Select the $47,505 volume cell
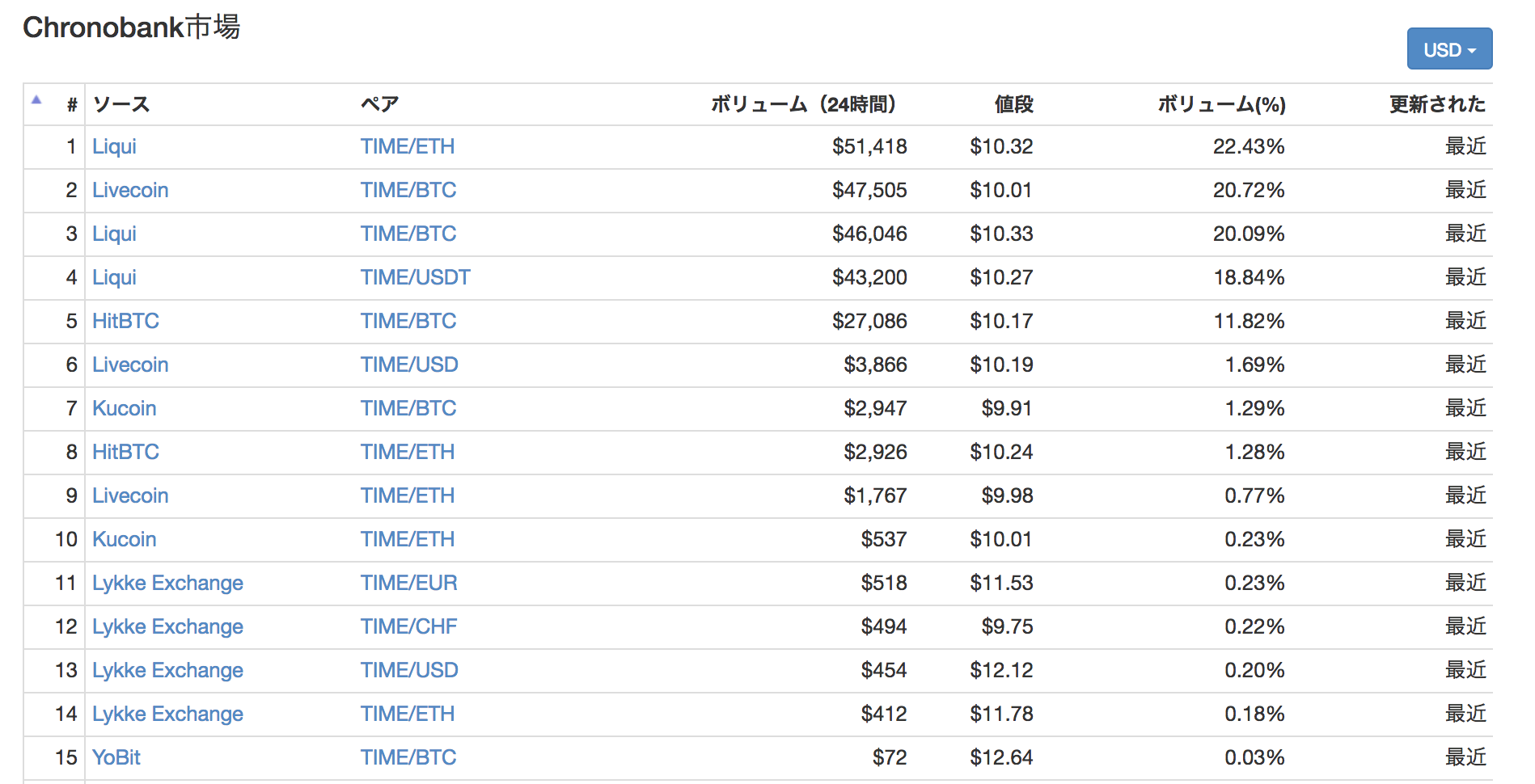This screenshot has width=1535, height=784. [869, 190]
